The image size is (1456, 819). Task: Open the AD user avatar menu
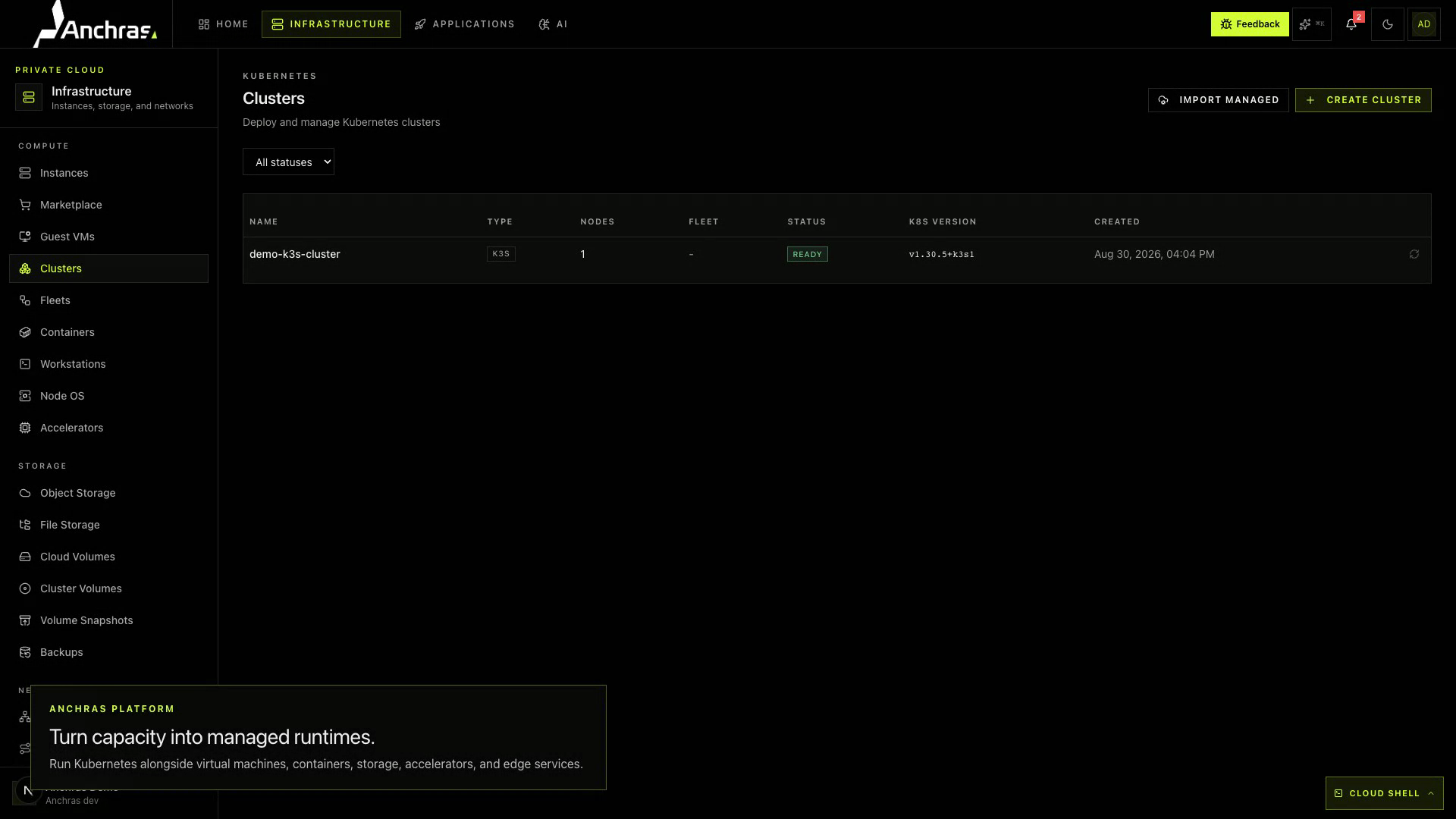(1424, 24)
